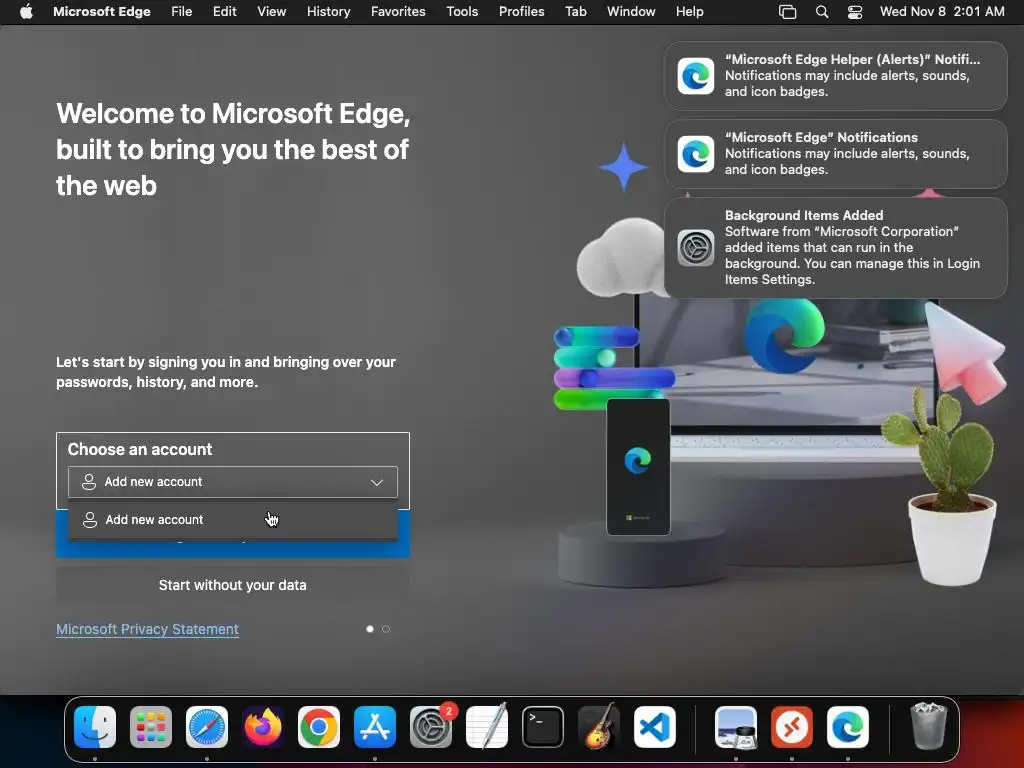This screenshot has height=768, width=1024.
Task: Click Stage Manager icon in menu bar
Action: pyautogui.click(x=788, y=12)
